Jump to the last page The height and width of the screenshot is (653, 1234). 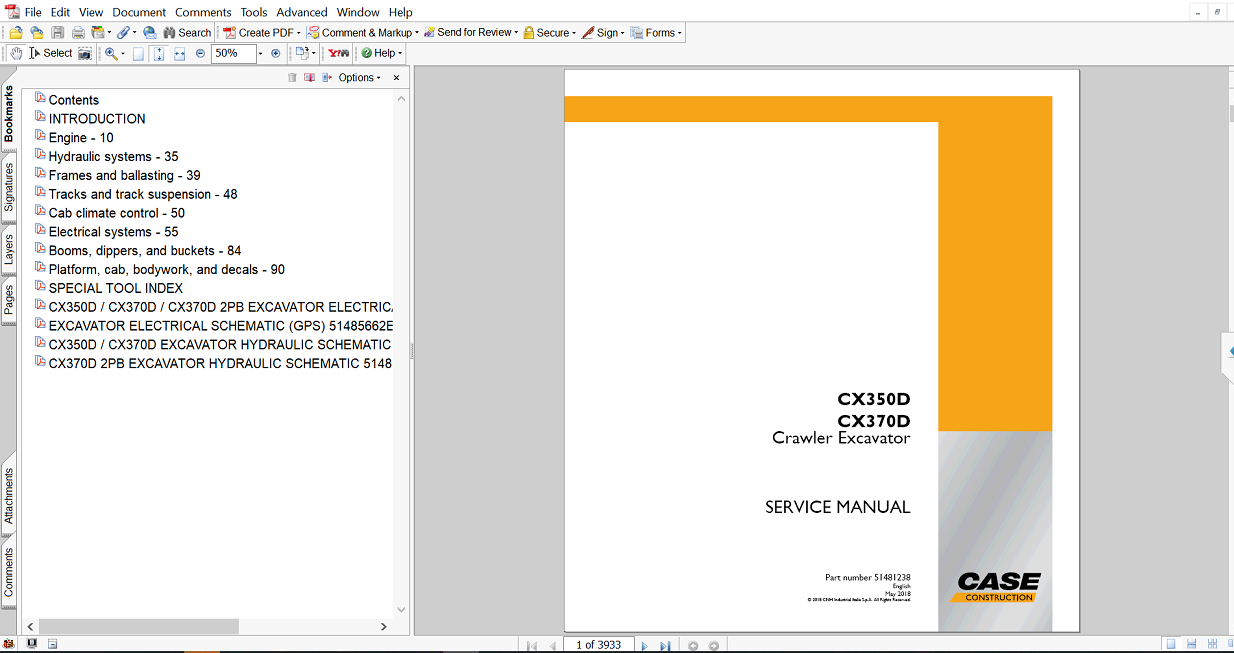665,646
